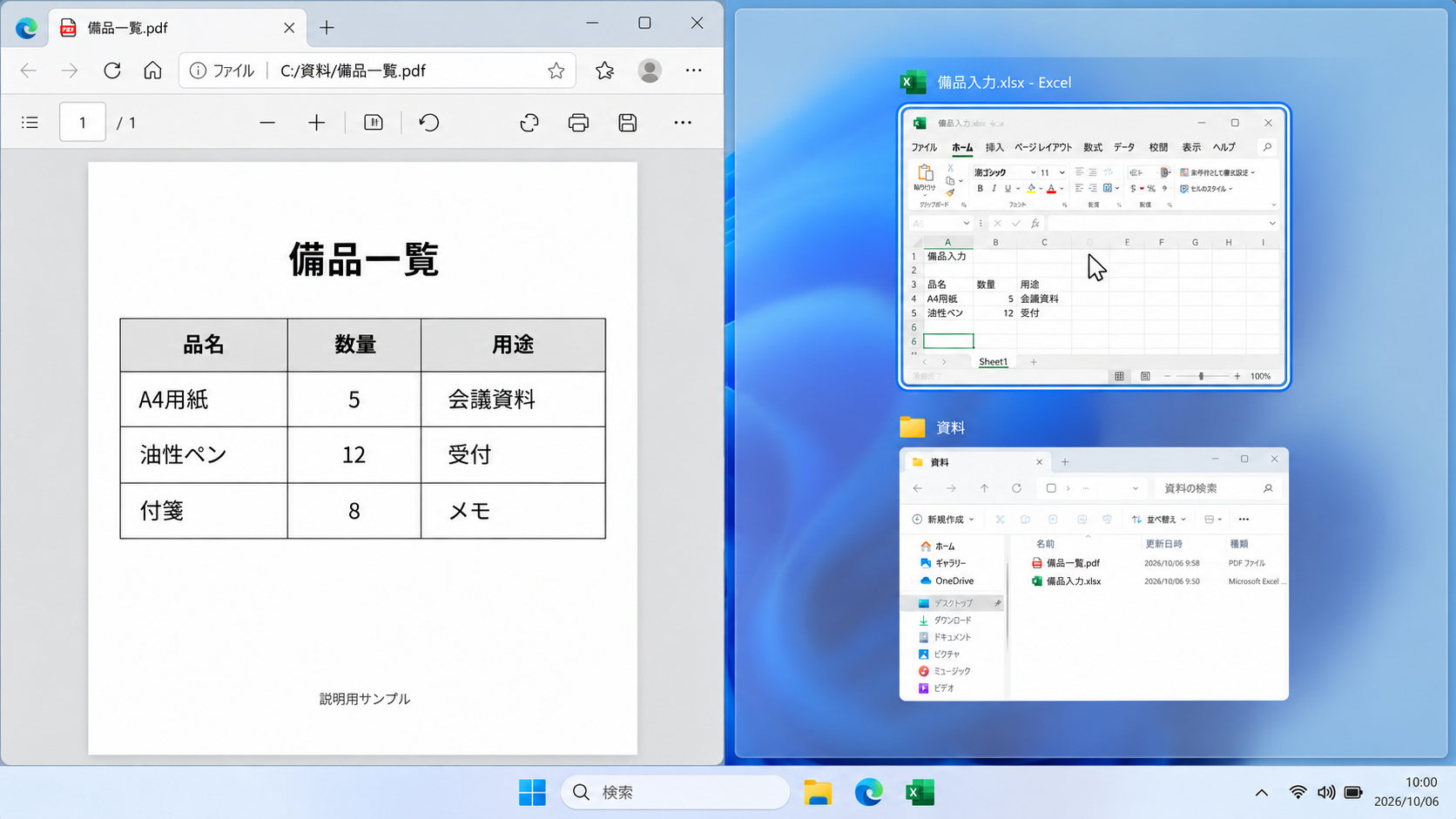Click the PDF heading 備品一覧
Screen dimensions: 1456x819
363,259
